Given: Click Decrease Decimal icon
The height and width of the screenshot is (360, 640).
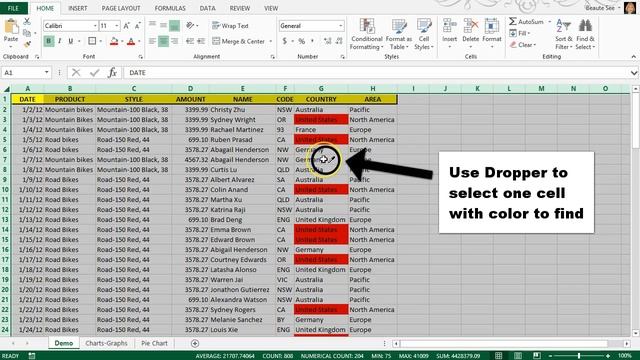Looking at the screenshot, I should pyautogui.click(x=339, y=41).
